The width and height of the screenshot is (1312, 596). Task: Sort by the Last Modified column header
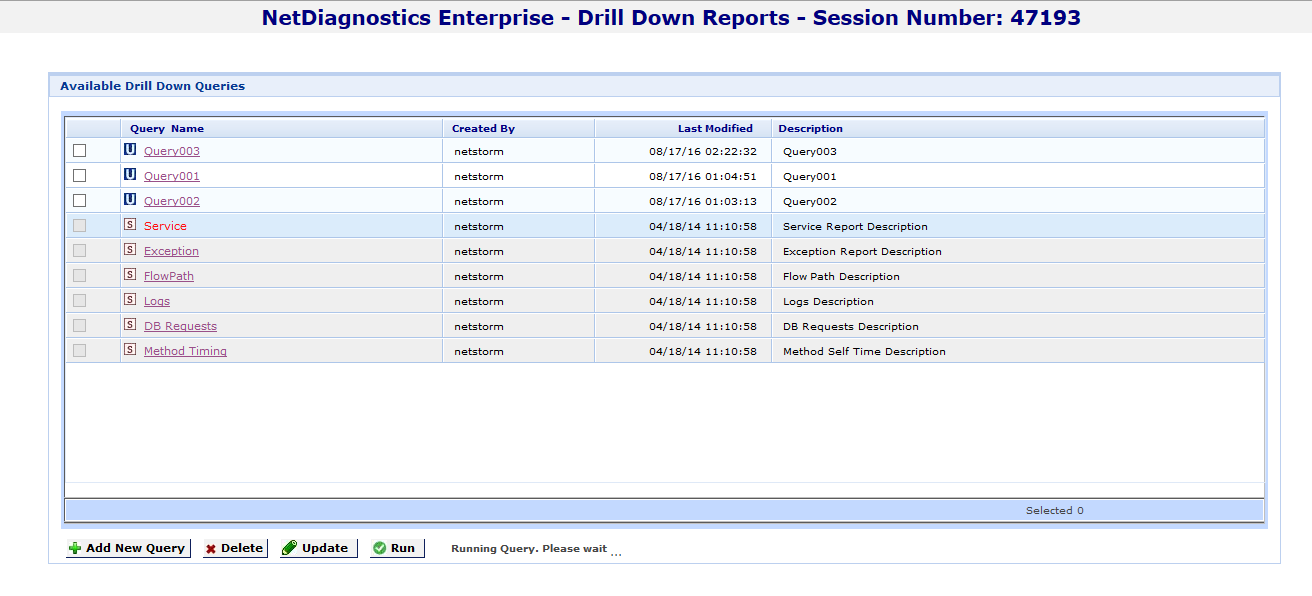(715, 128)
